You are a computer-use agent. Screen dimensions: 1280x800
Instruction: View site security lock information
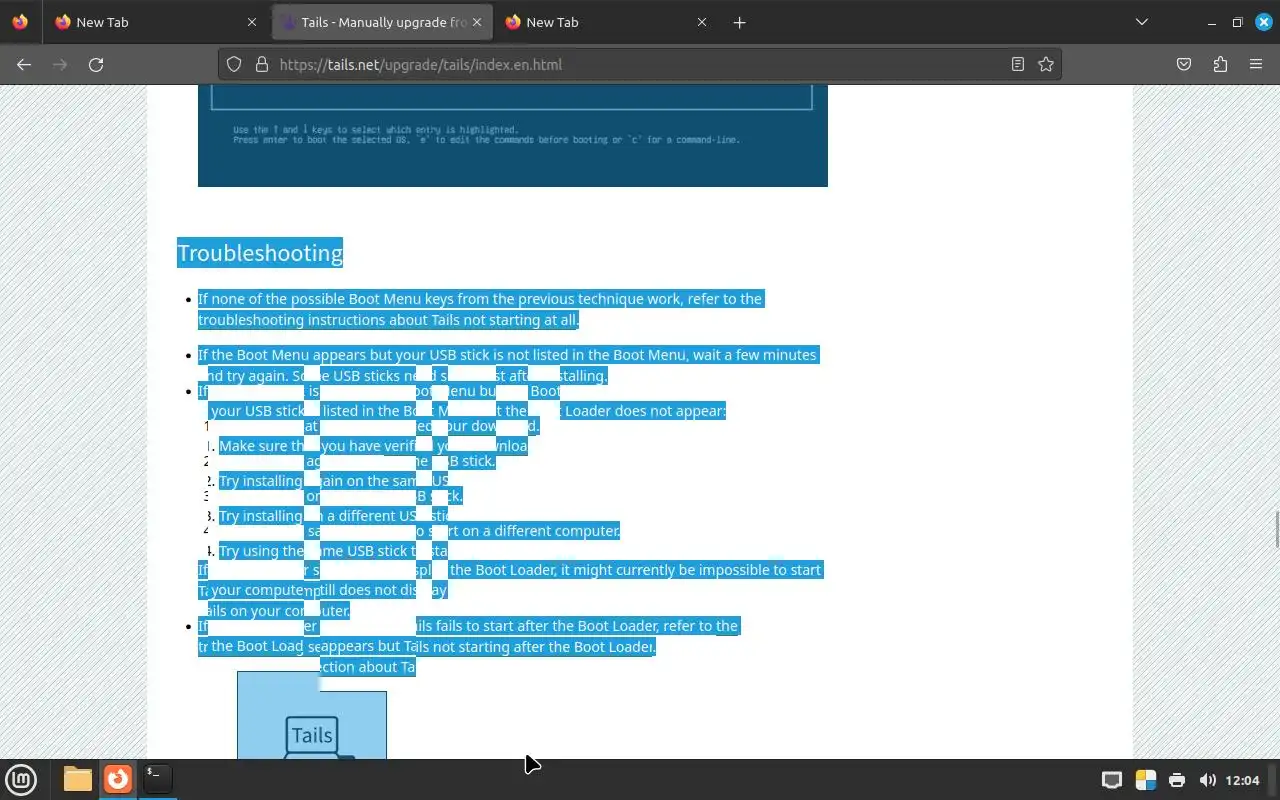point(262,64)
